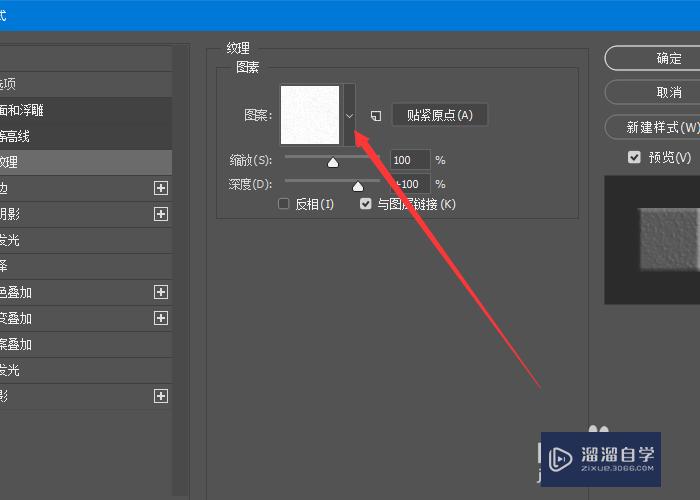Select the inner glow entry above 光泽
The height and width of the screenshot is (500, 700).
86,240
